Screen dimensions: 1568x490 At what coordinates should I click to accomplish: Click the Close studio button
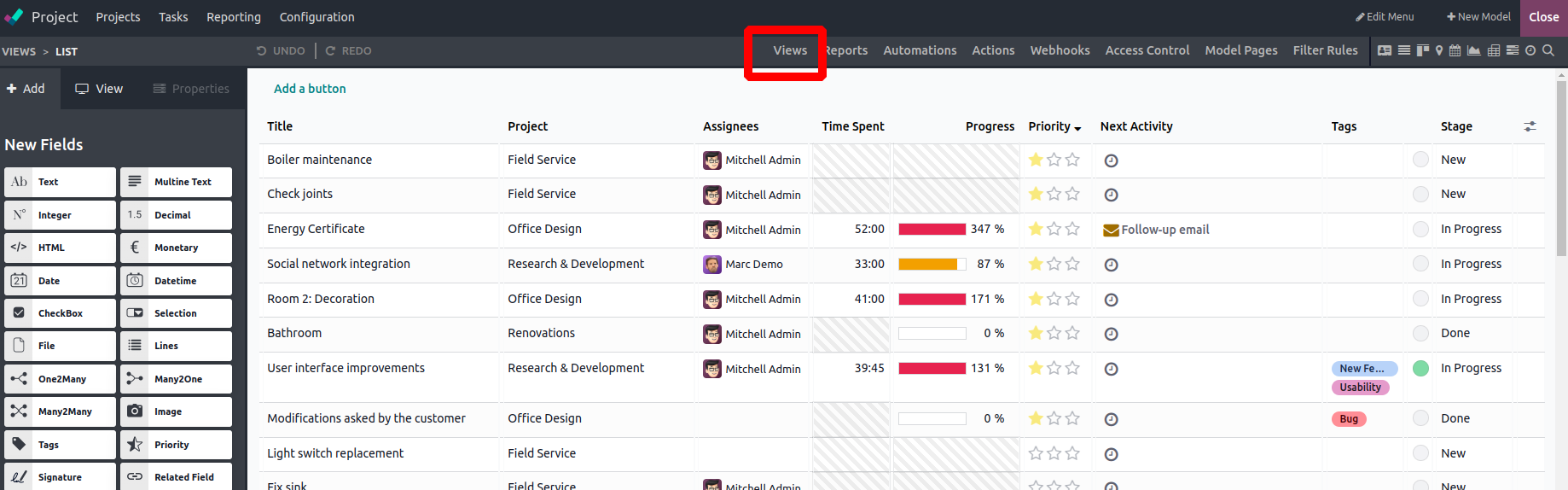(1544, 17)
